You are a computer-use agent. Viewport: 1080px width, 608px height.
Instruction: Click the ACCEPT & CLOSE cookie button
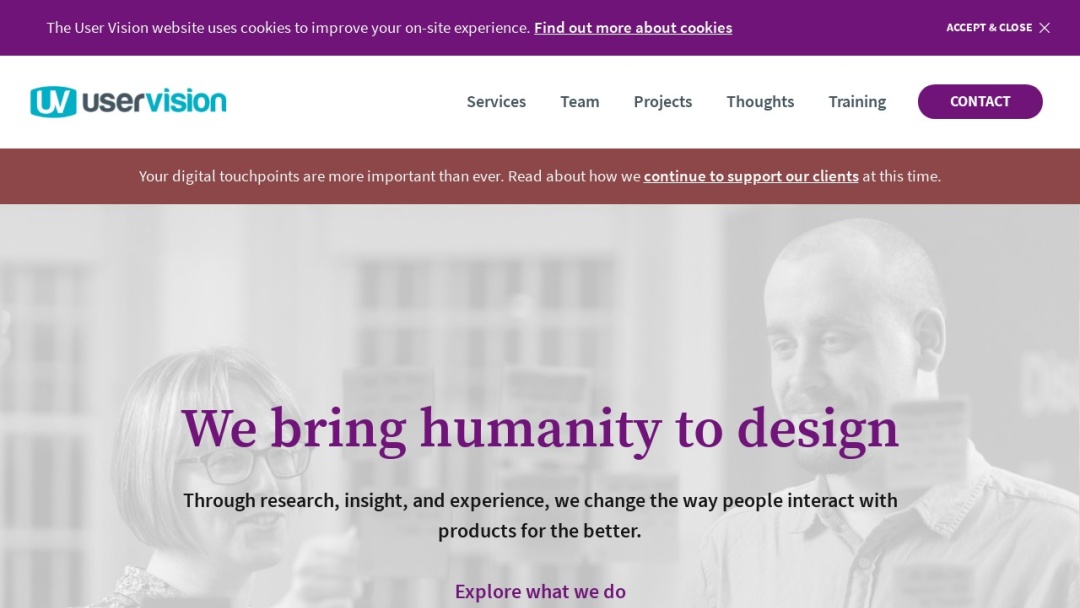click(x=989, y=27)
